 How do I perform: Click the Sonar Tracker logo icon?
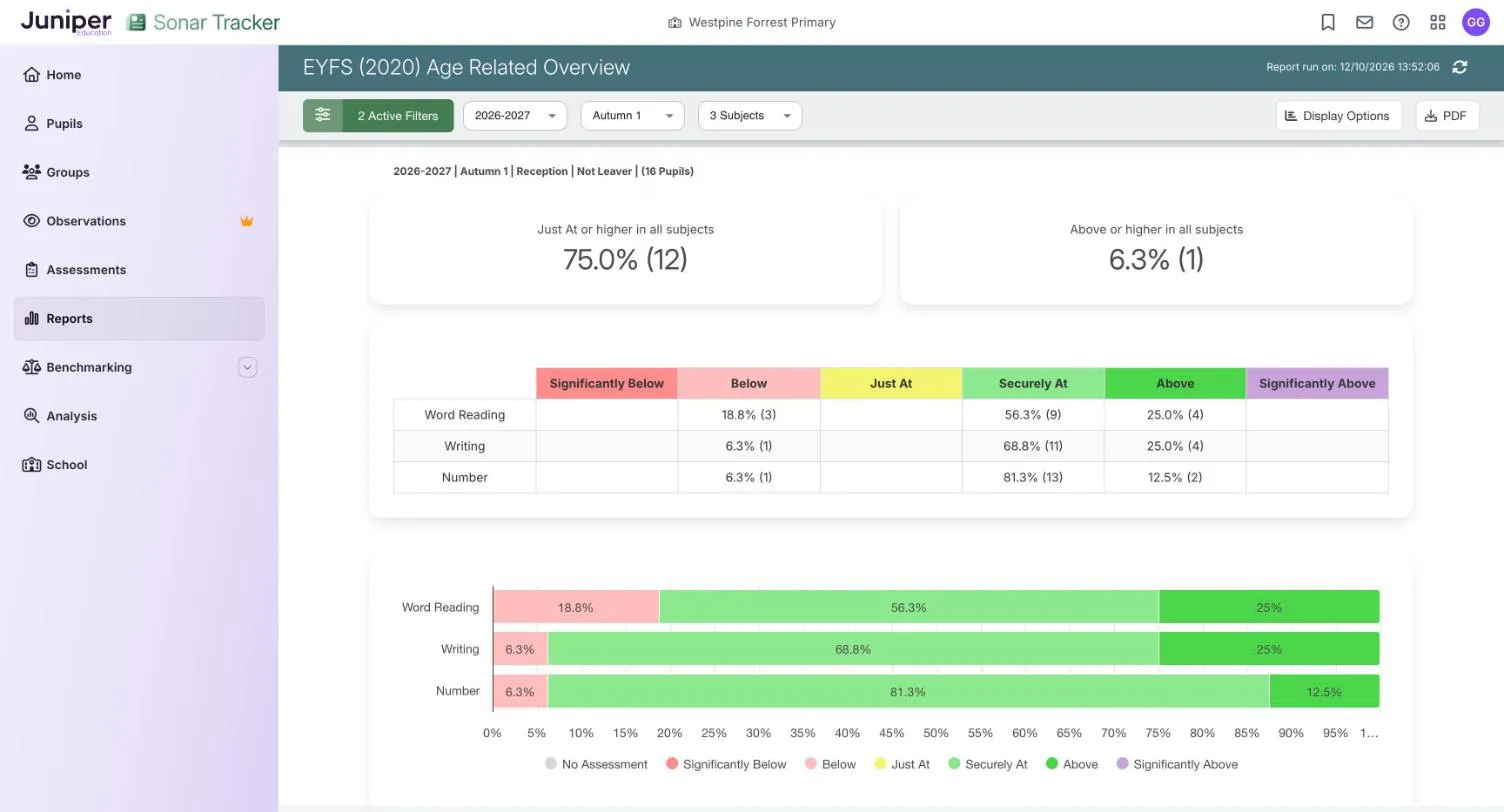point(136,22)
